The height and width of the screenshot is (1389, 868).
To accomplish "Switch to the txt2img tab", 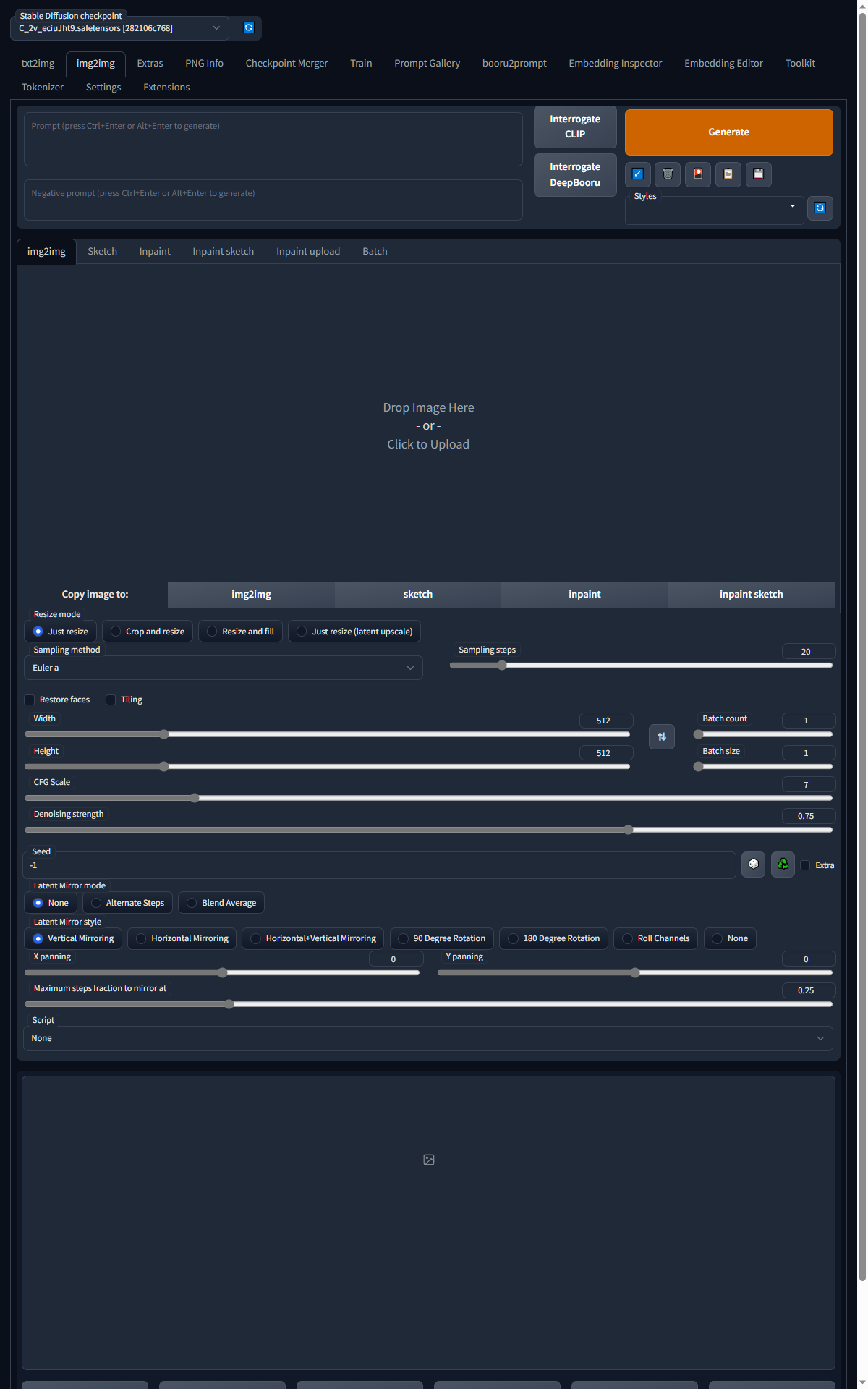I will click(38, 63).
